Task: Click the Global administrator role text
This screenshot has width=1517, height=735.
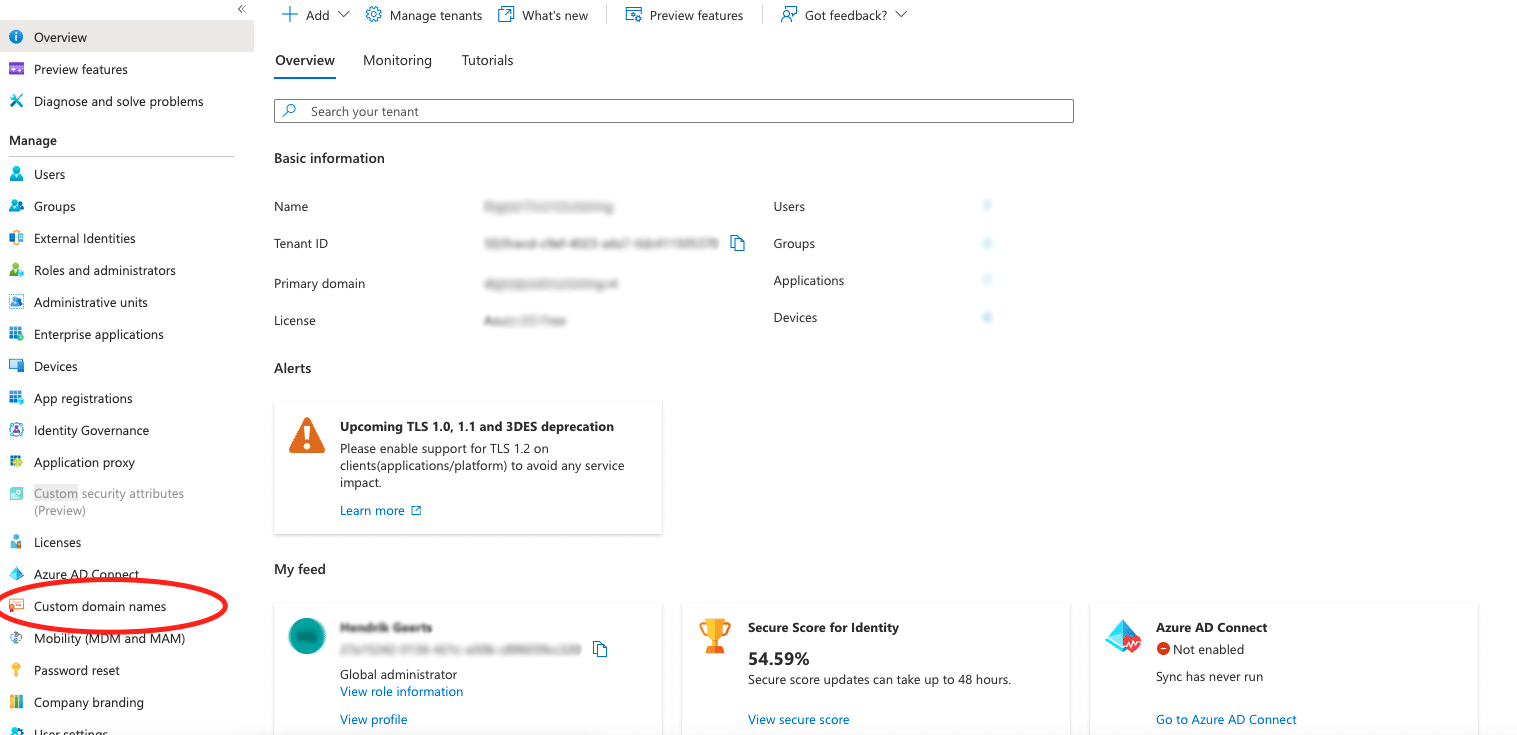Action: [x=398, y=674]
